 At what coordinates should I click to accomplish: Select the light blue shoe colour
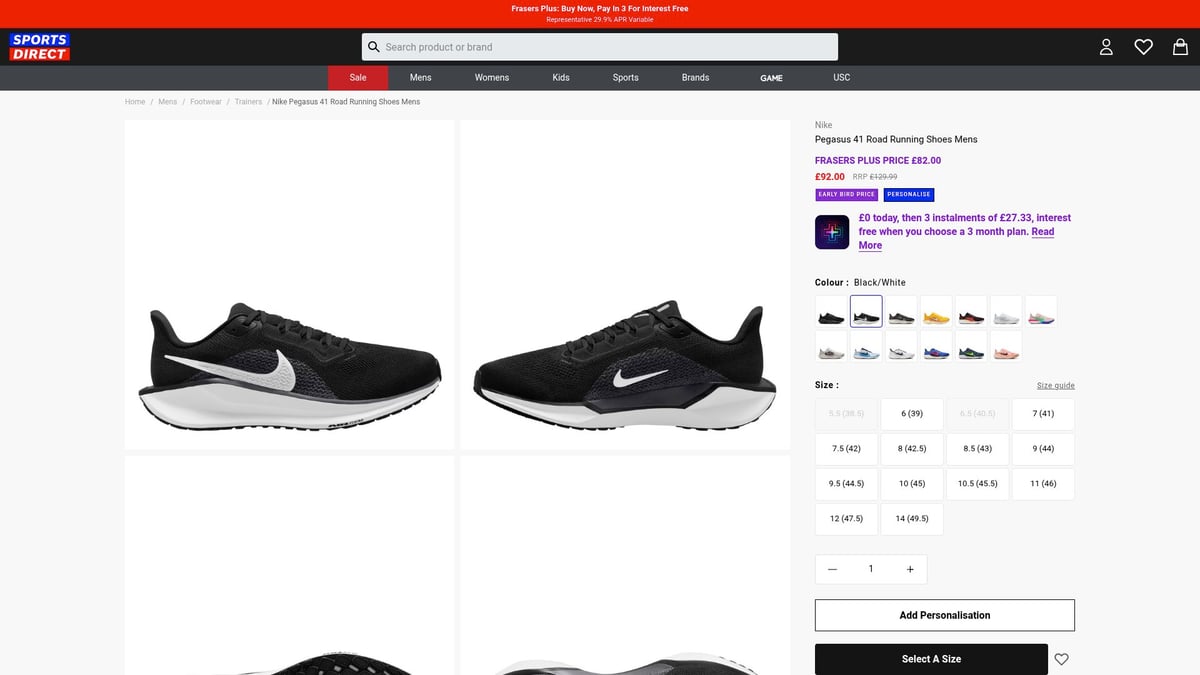pos(866,347)
